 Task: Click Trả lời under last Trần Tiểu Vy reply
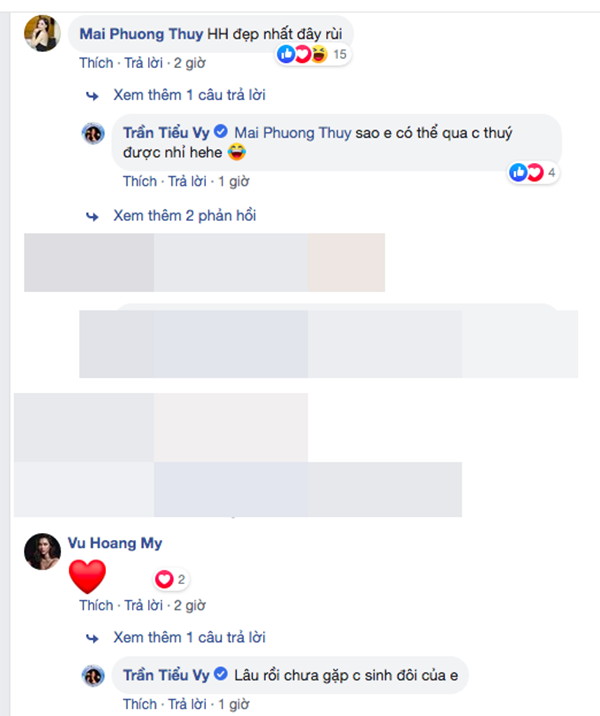click(x=187, y=704)
